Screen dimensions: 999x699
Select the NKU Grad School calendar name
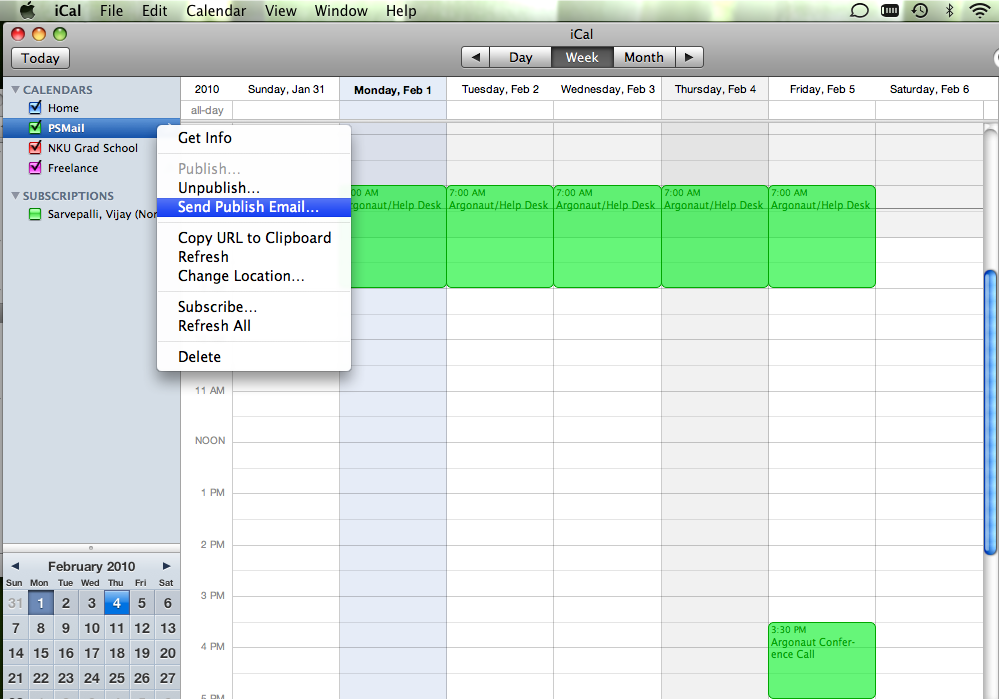click(x=92, y=148)
